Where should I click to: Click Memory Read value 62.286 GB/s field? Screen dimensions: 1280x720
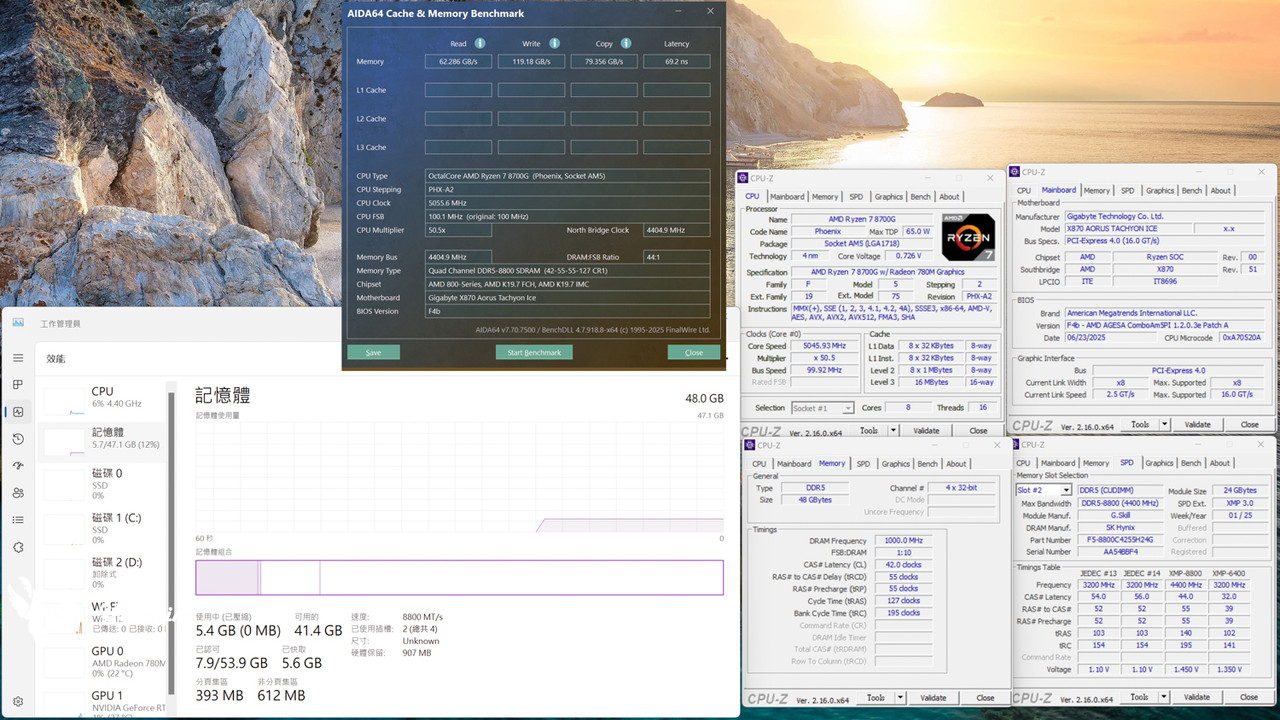click(x=458, y=61)
